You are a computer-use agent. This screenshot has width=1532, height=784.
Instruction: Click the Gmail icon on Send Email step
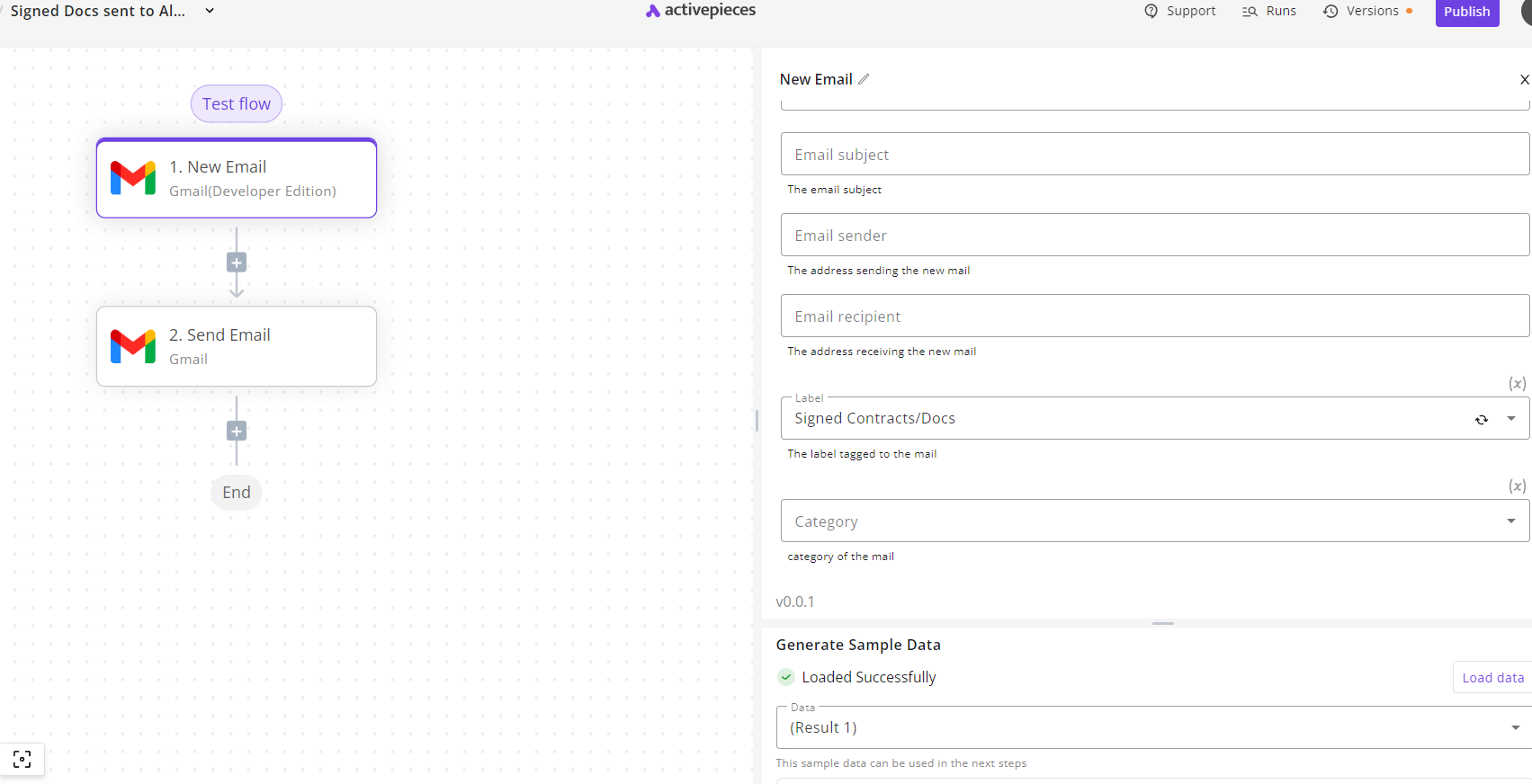click(133, 346)
